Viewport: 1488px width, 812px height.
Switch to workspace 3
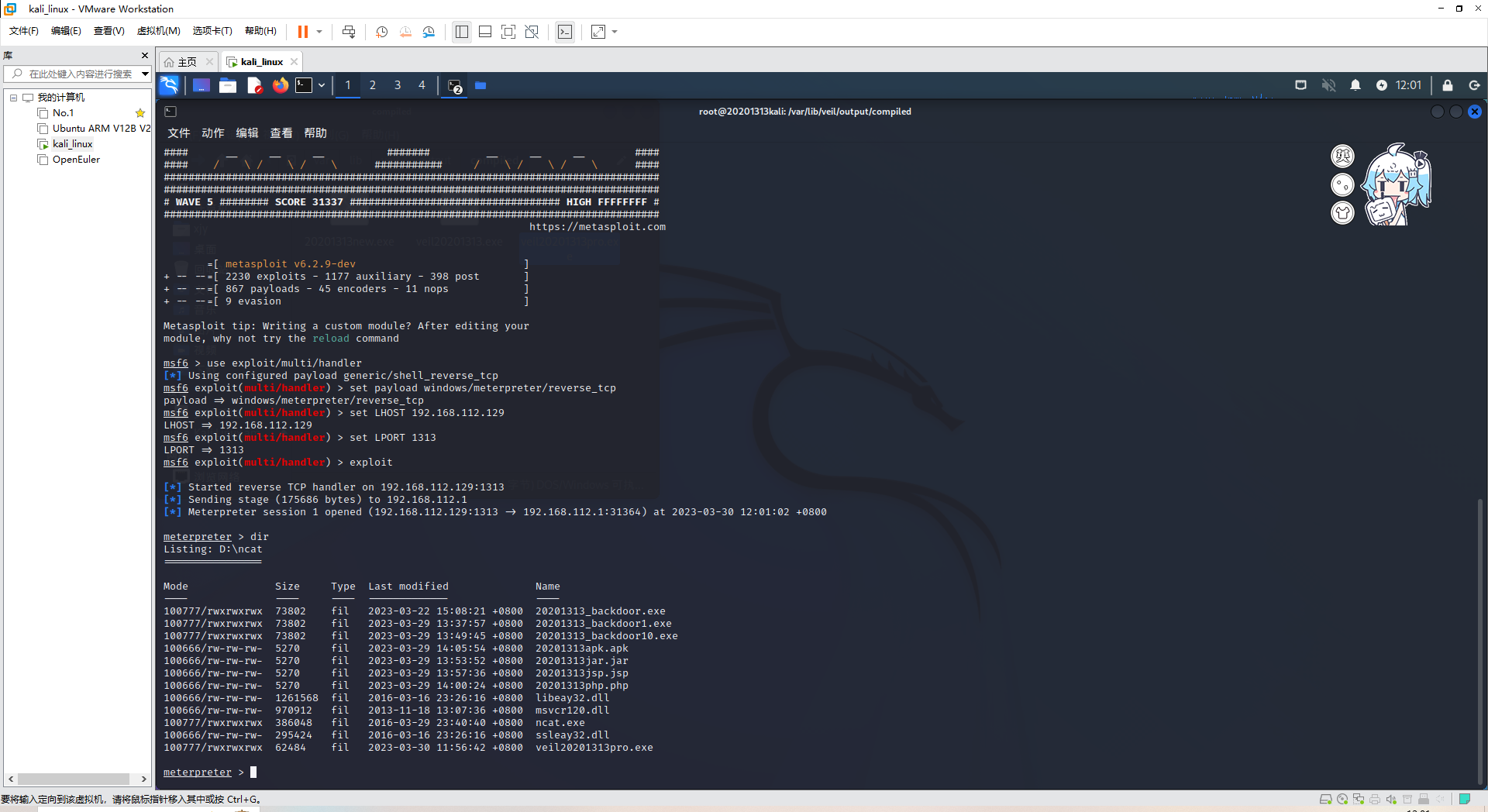(398, 85)
